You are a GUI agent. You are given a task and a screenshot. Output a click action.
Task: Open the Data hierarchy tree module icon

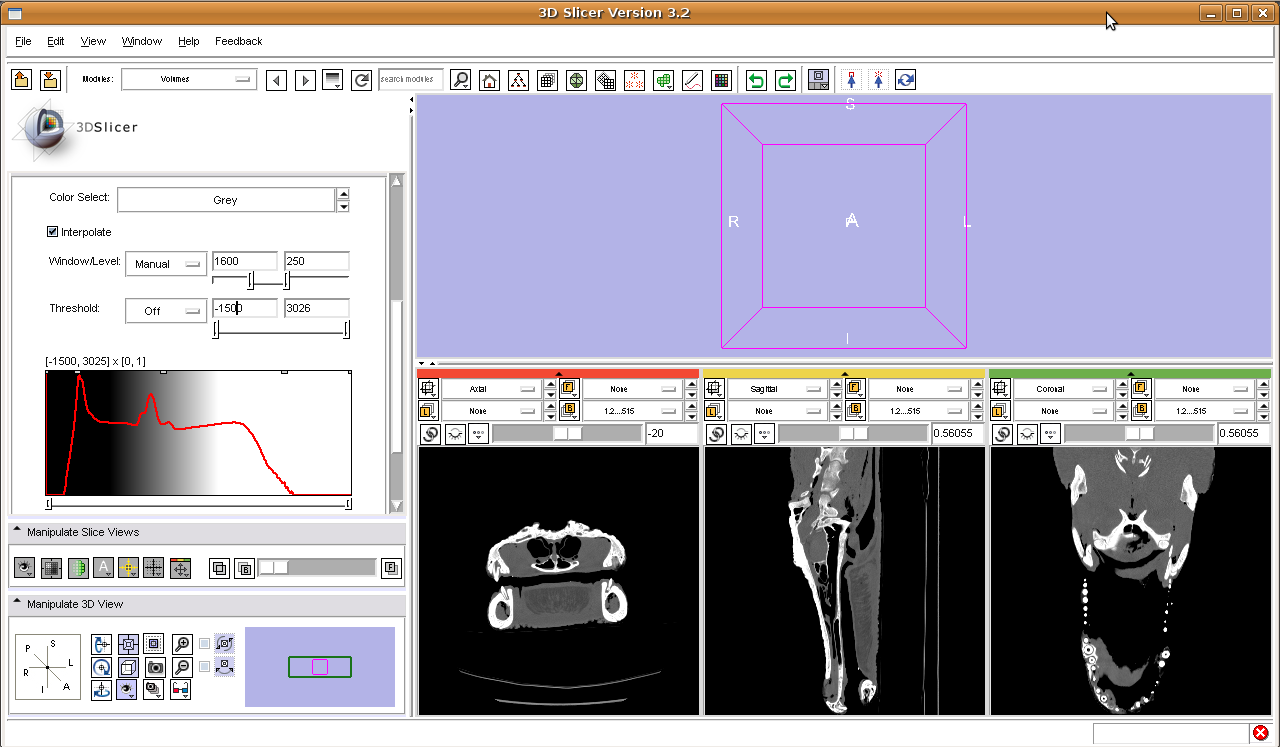[x=518, y=80]
